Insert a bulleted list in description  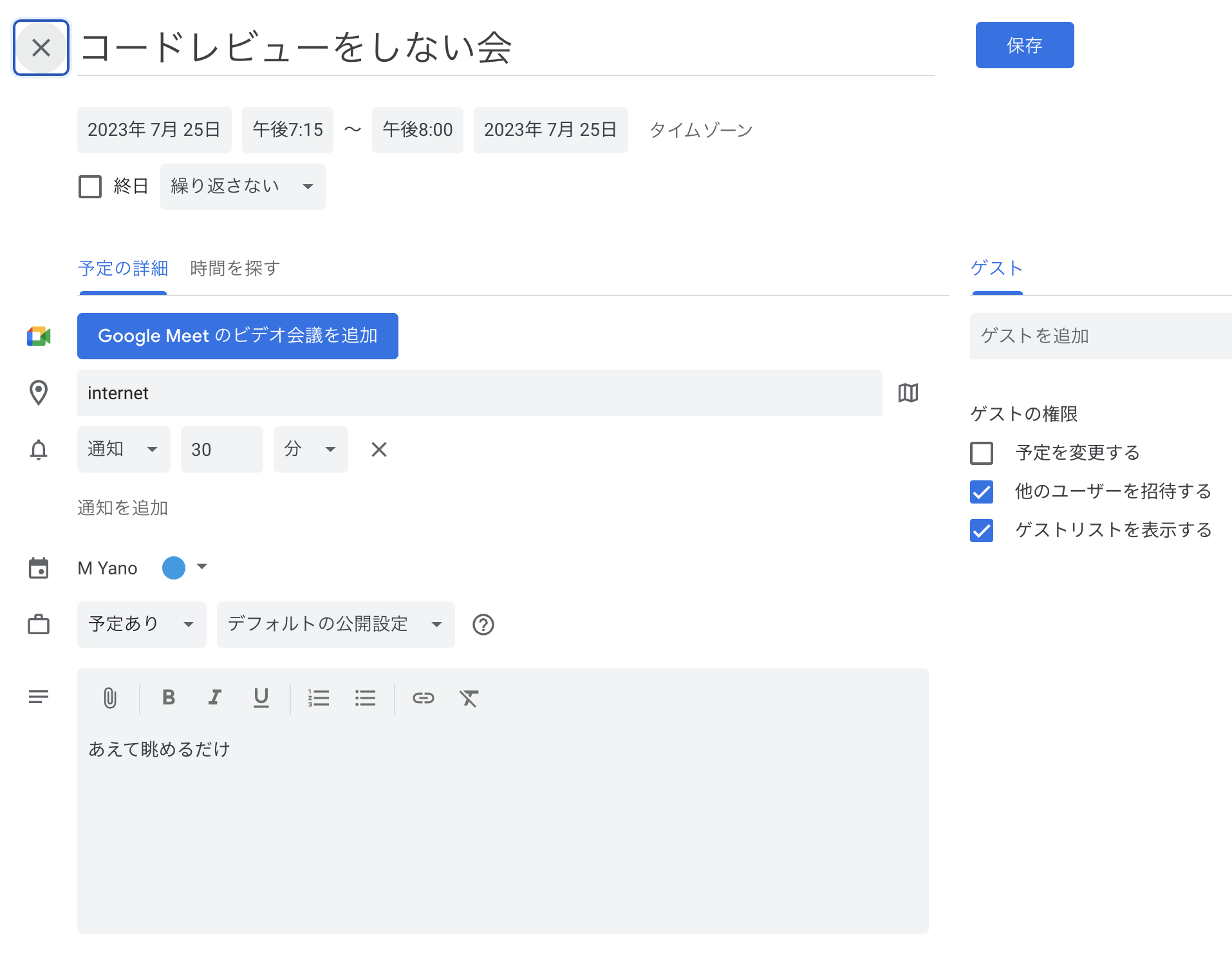tap(365, 698)
